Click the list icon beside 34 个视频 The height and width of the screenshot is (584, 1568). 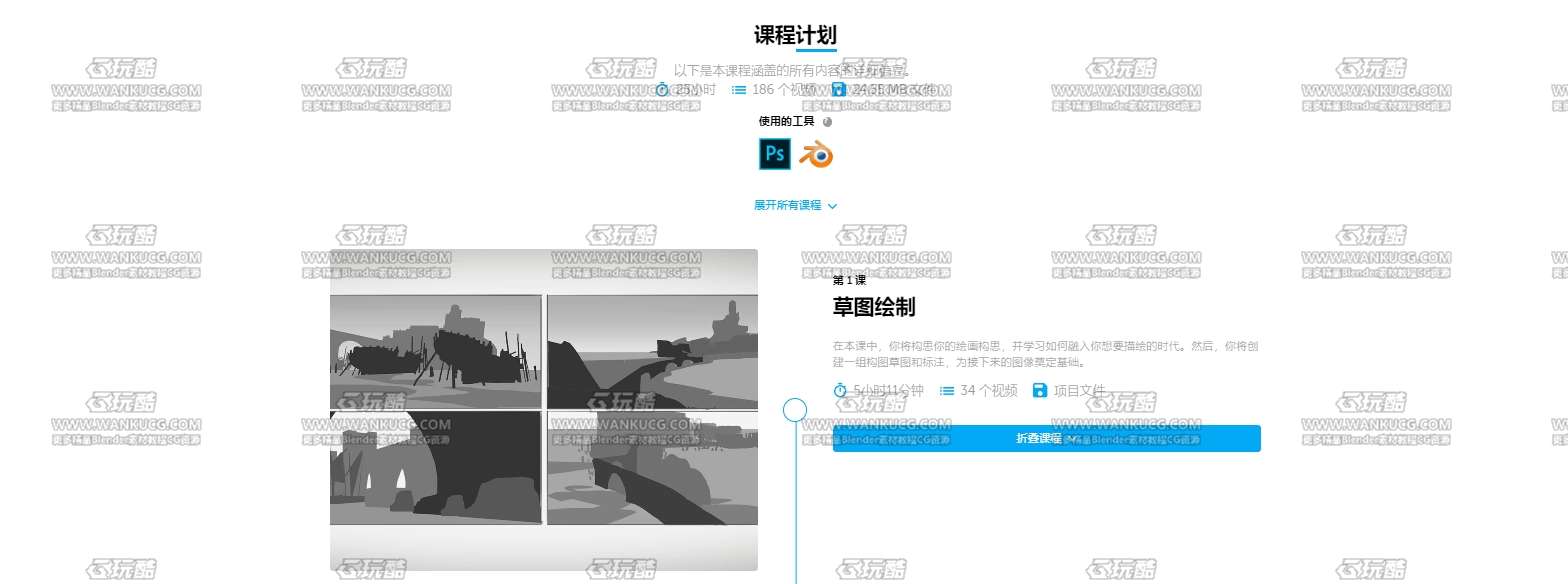(x=946, y=390)
